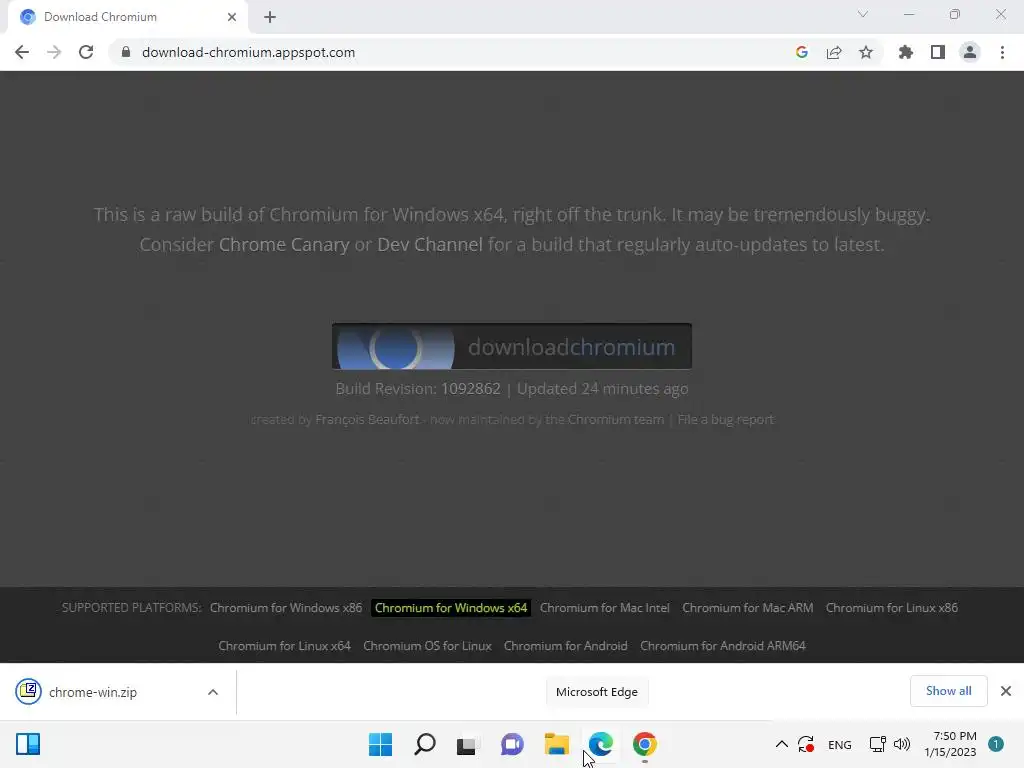Select Chromium for Android
Image resolution: width=1024 pixels, height=768 pixels.
pyautogui.click(x=566, y=645)
